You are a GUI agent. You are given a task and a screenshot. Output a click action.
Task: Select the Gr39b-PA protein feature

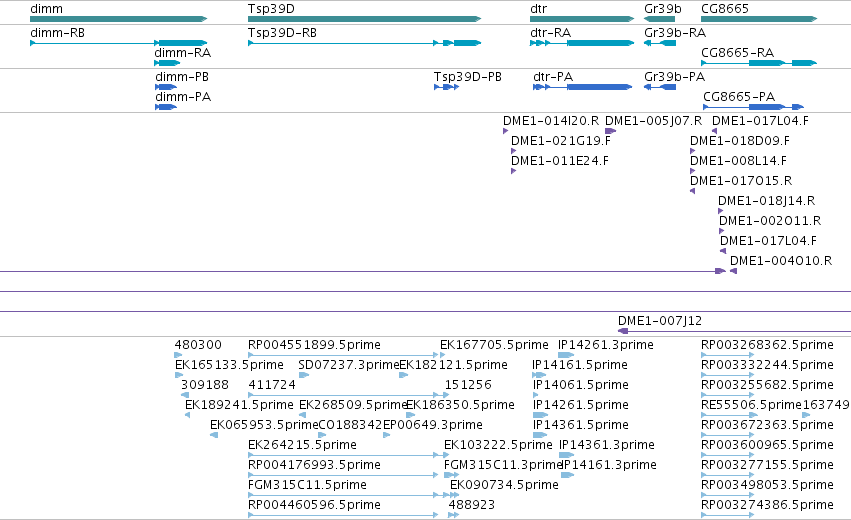coord(660,87)
